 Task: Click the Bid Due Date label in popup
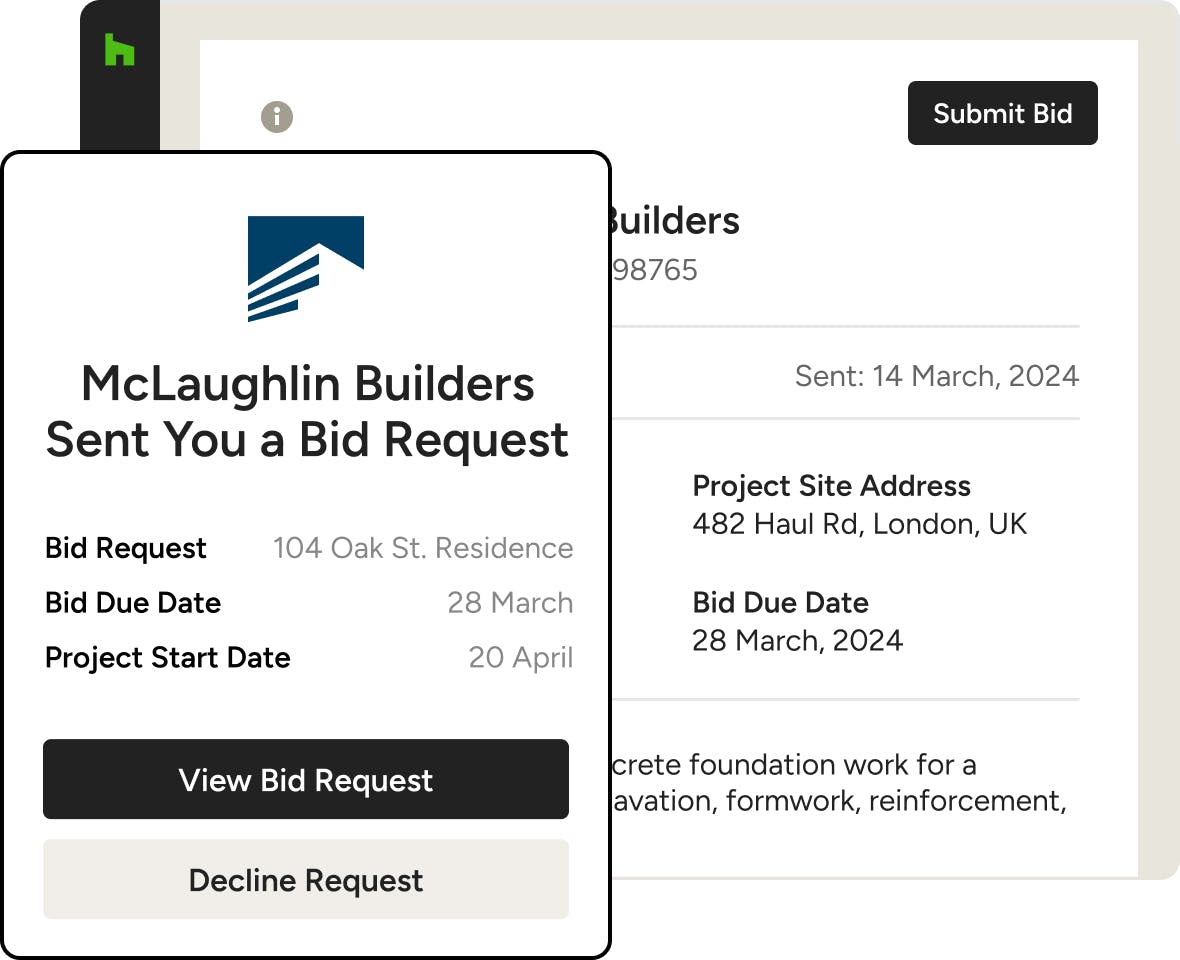point(133,603)
